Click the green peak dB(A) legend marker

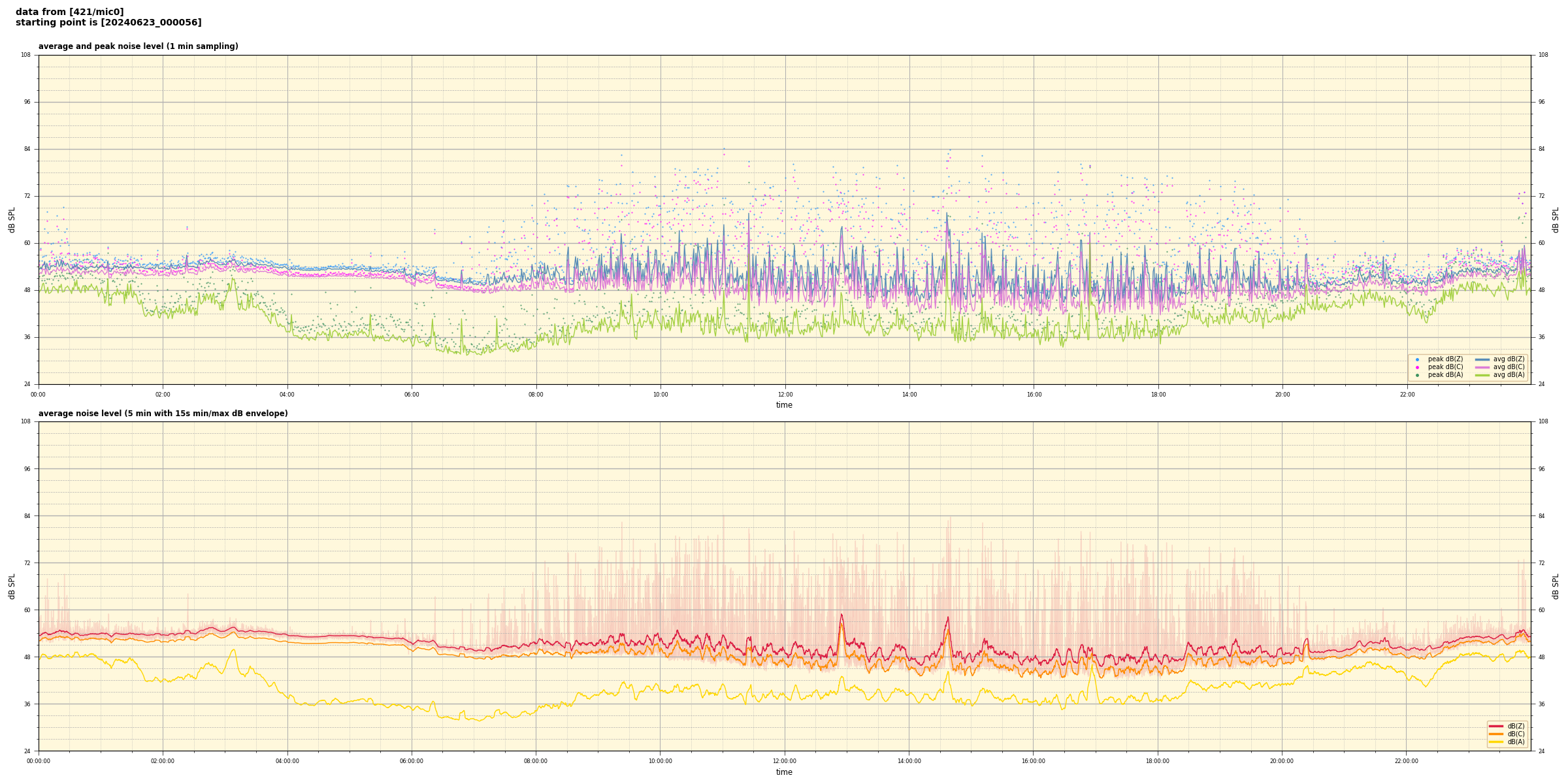coord(1417,375)
